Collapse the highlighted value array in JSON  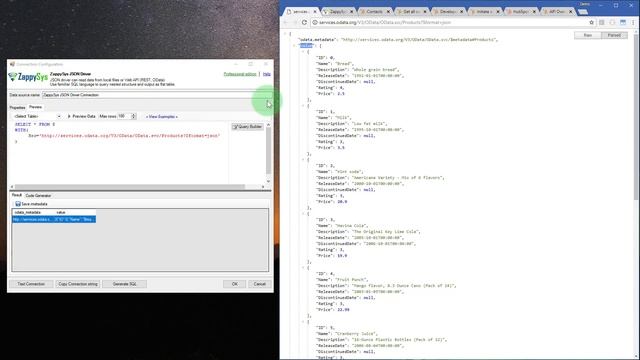tap(294, 46)
